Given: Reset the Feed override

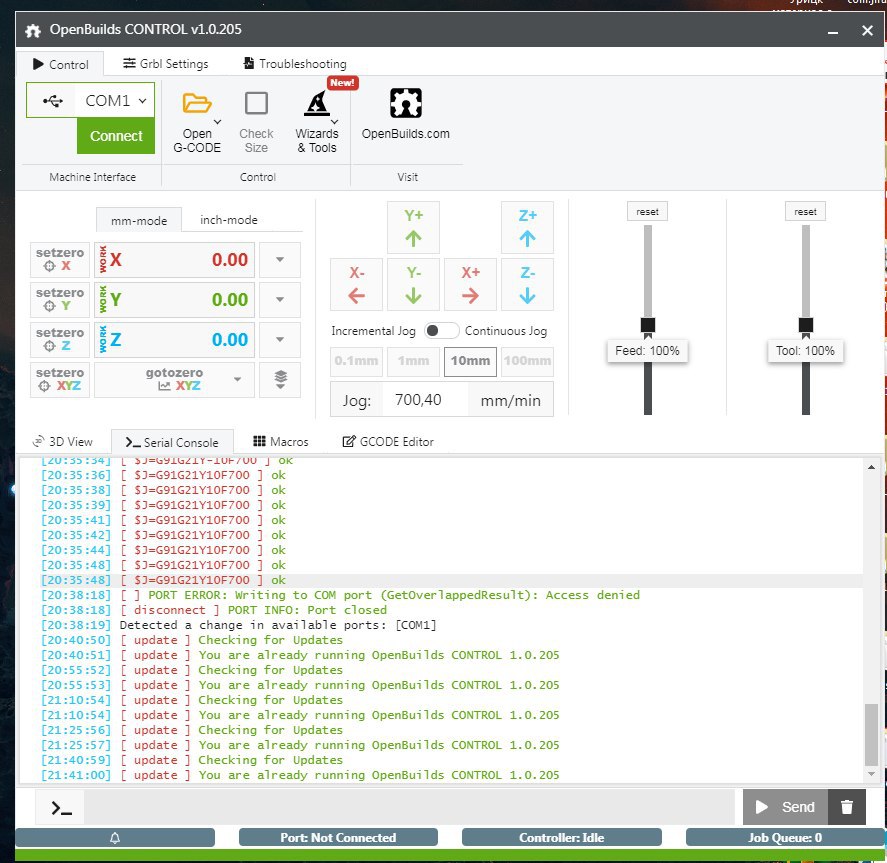Looking at the screenshot, I should click(647, 212).
